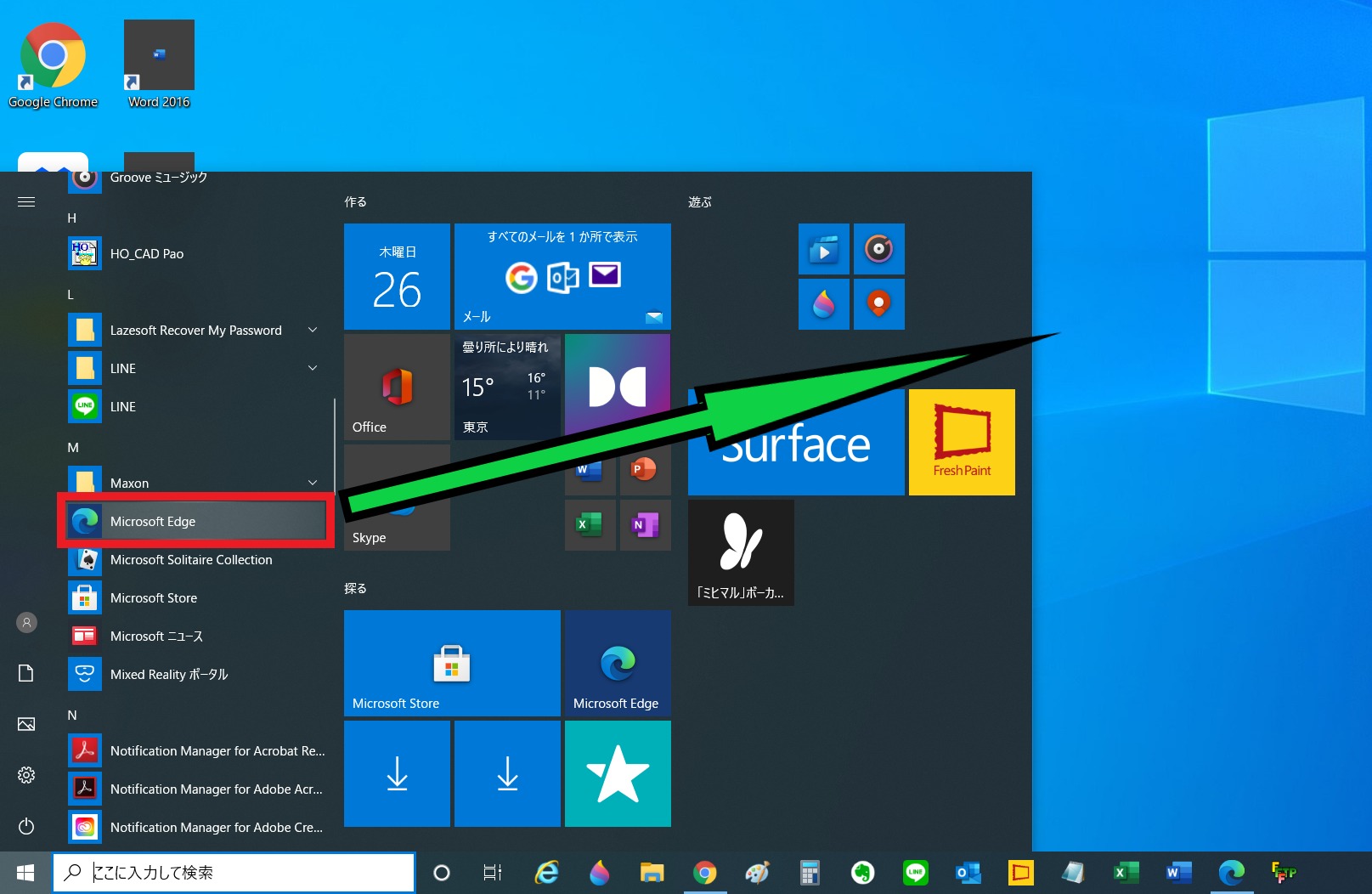
Task: Jump to letter M section header
Action: click(x=73, y=448)
